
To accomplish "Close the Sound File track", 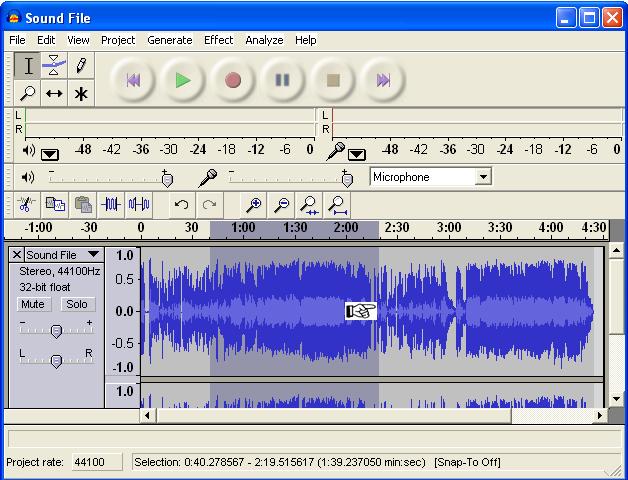I will 16,254.
